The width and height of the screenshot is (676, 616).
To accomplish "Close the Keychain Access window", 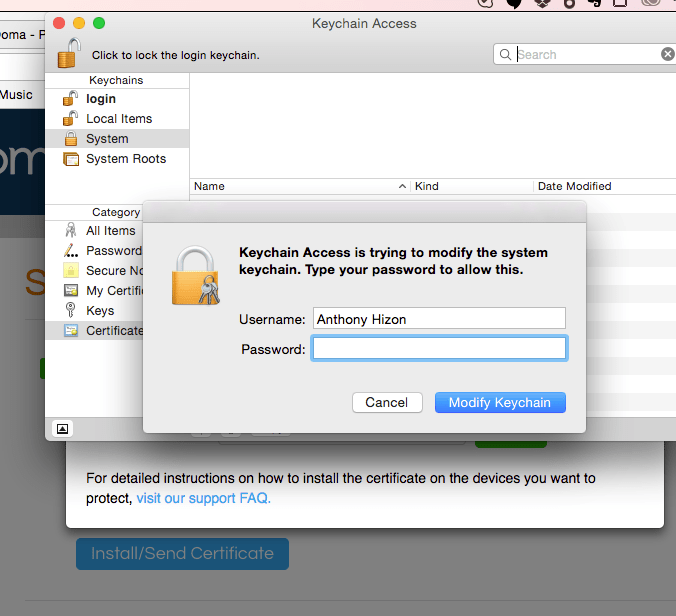I will (59, 23).
